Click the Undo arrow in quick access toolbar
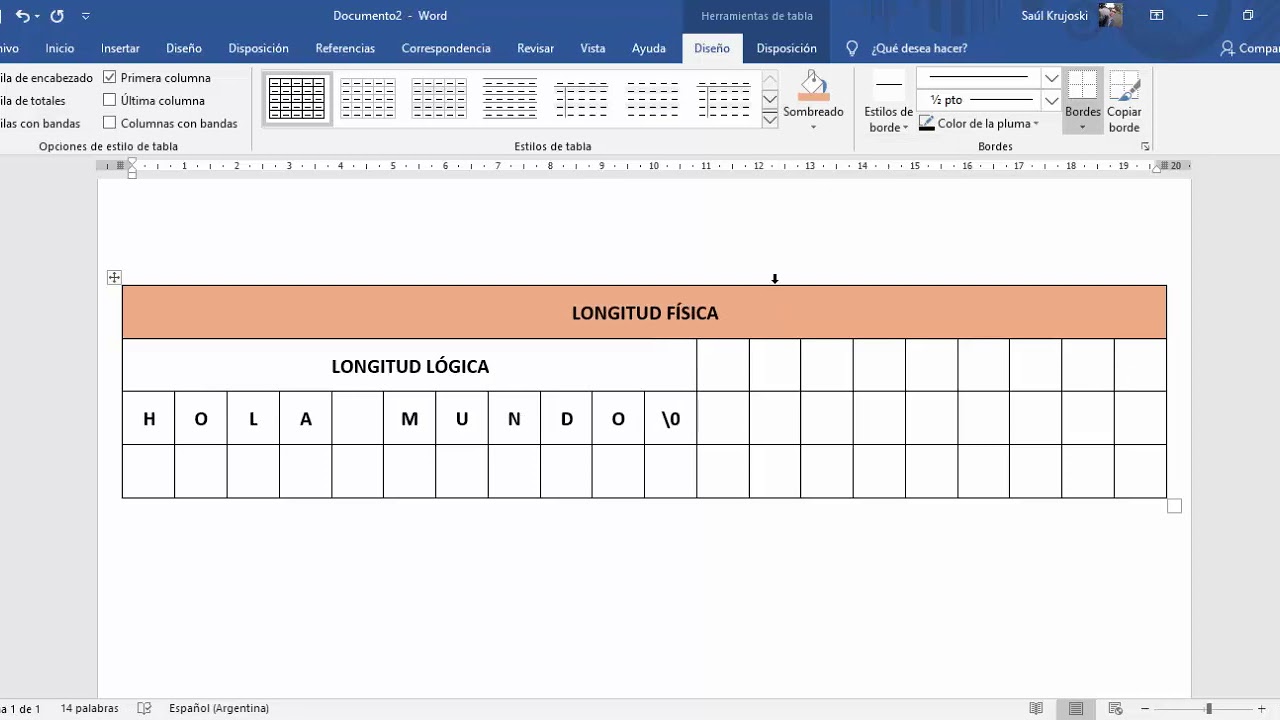Image resolution: width=1280 pixels, height=720 pixels. (x=22, y=16)
